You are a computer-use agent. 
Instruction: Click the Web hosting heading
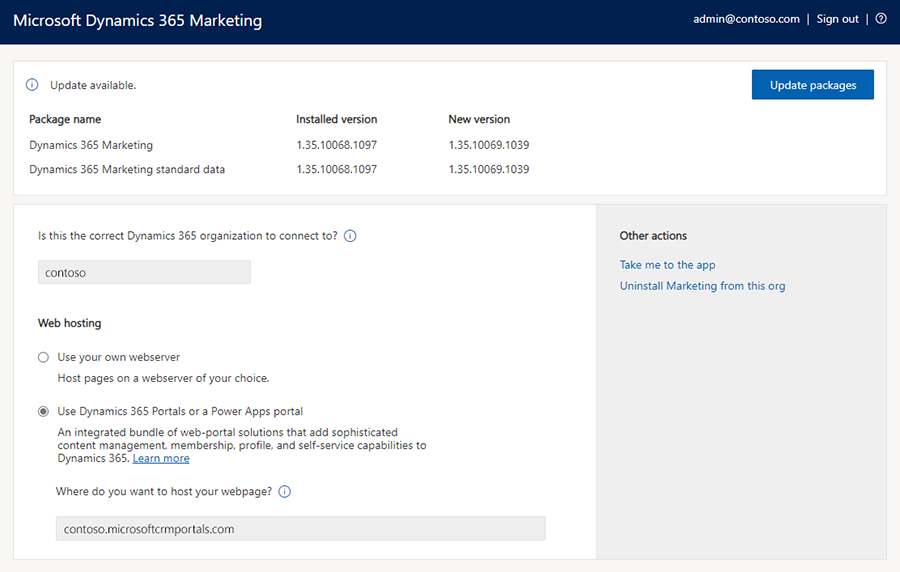[69, 323]
